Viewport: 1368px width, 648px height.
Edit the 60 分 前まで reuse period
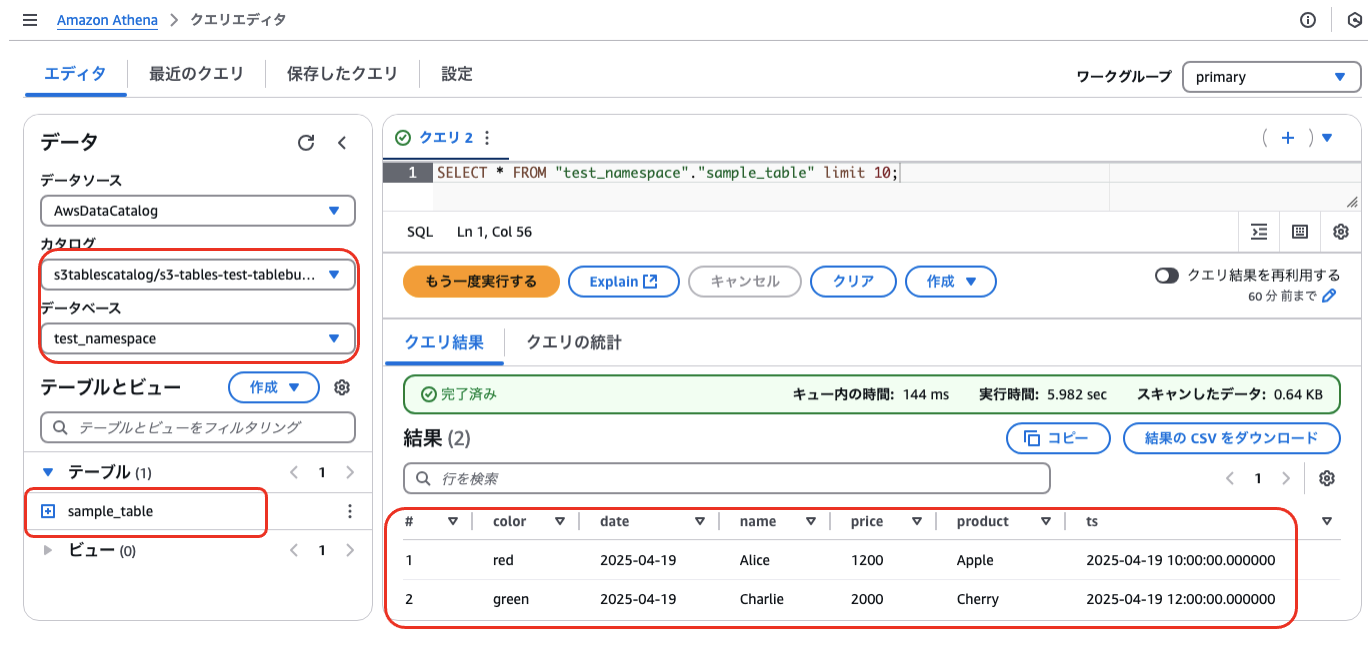point(1329,296)
